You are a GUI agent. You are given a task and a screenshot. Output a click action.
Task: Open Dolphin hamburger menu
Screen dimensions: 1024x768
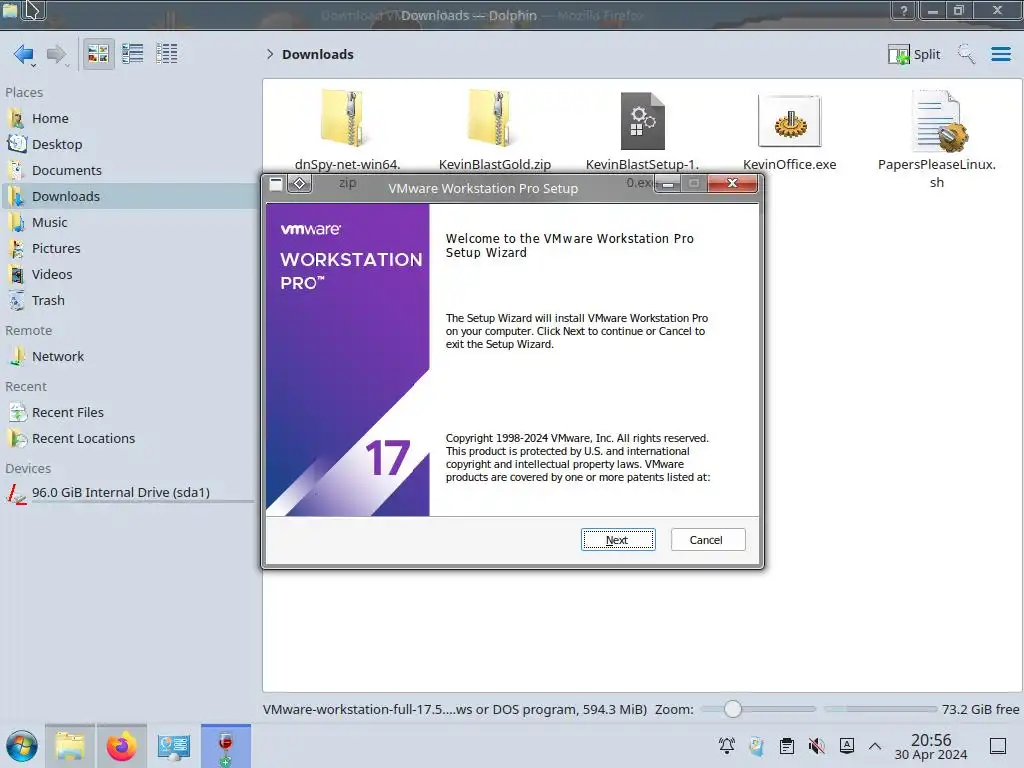[1000, 54]
